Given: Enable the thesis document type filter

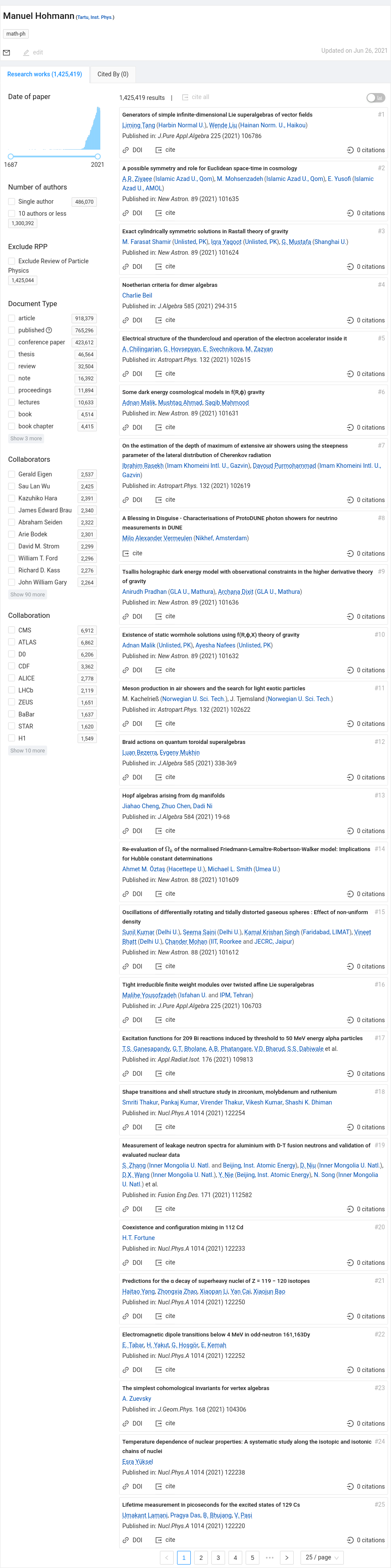Looking at the screenshot, I should 12,354.
